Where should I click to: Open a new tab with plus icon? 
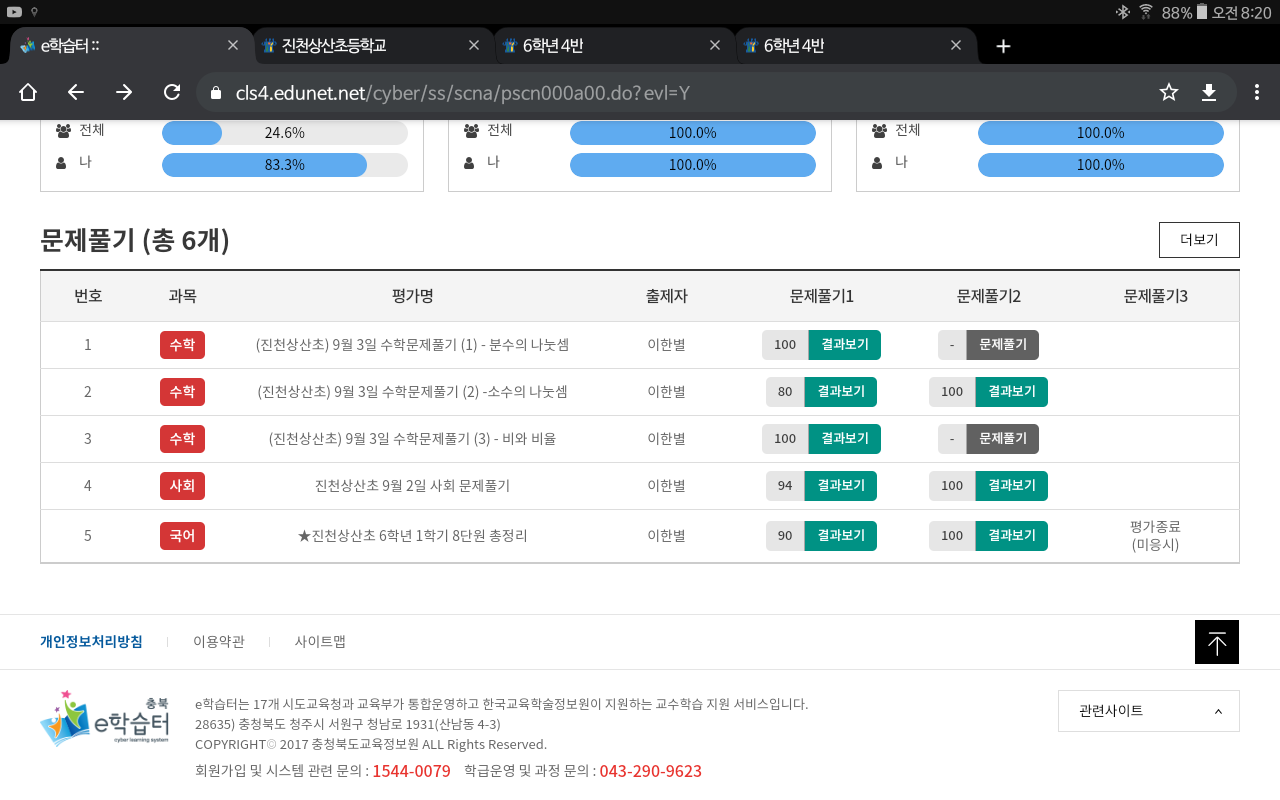[1004, 46]
